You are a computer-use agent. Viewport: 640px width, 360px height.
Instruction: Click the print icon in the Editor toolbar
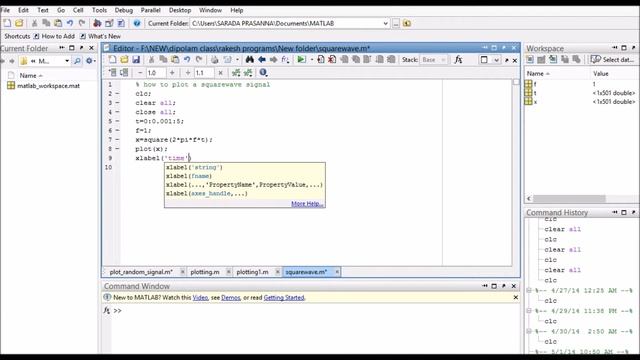coord(214,60)
